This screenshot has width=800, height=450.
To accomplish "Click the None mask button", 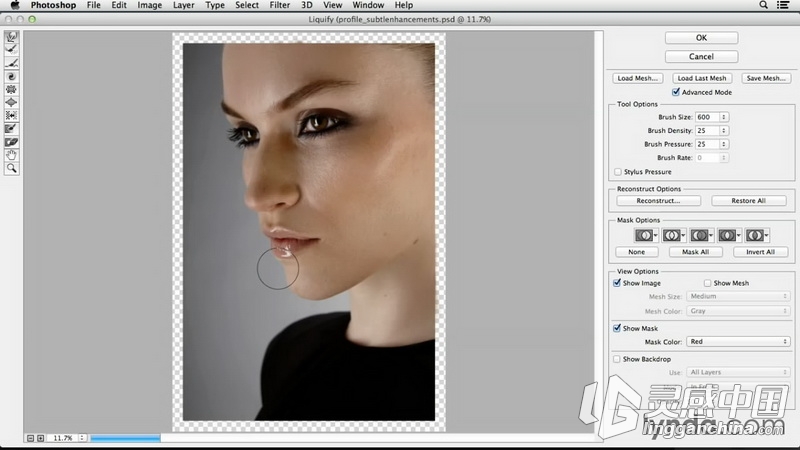I will click(637, 252).
